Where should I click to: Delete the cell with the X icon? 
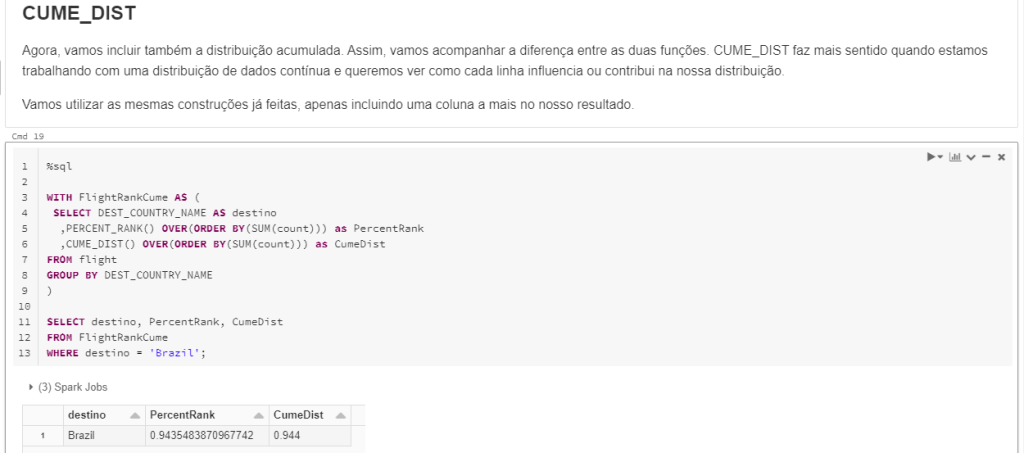1001,157
